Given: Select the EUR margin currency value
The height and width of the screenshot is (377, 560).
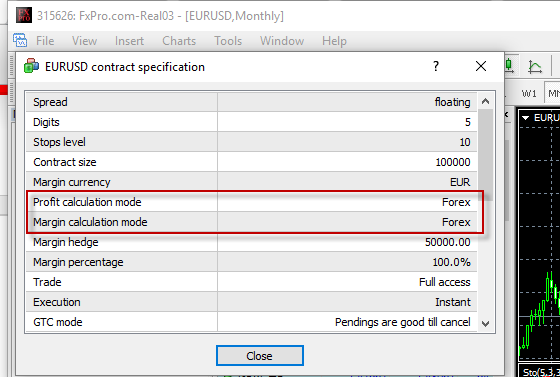Looking at the screenshot, I should pyautogui.click(x=460, y=182).
